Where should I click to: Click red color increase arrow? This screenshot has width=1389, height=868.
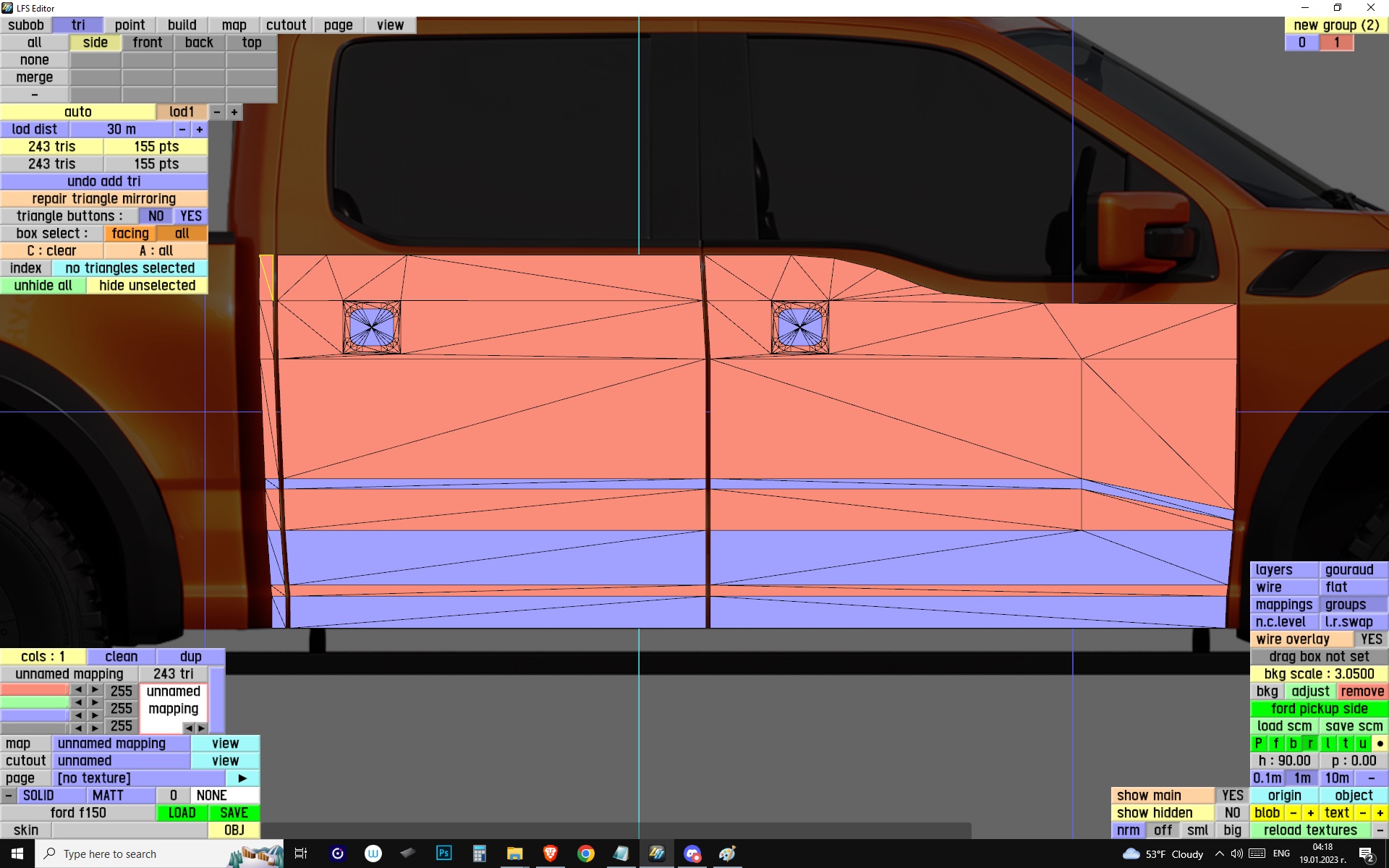click(95, 690)
